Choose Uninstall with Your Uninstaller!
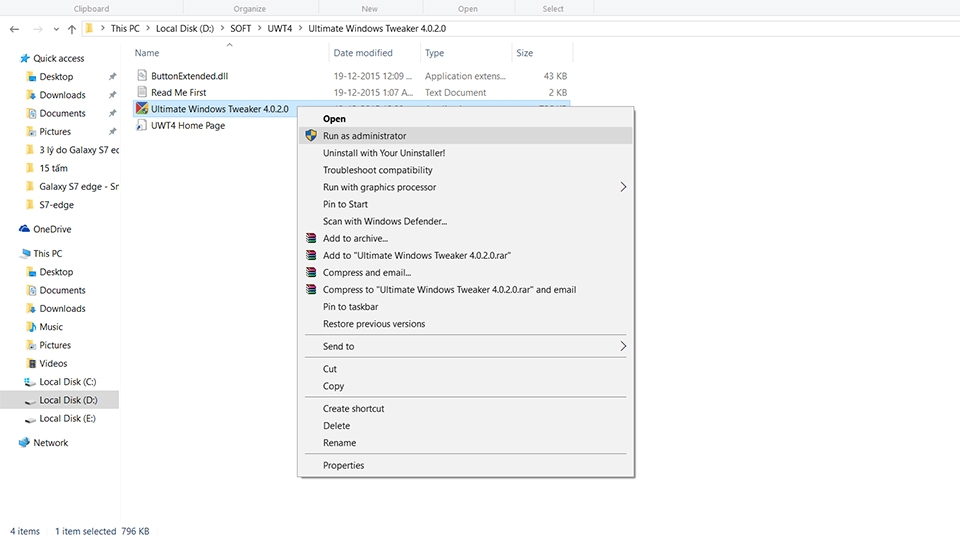The height and width of the screenshot is (540, 960). click(x=465, y=153)
